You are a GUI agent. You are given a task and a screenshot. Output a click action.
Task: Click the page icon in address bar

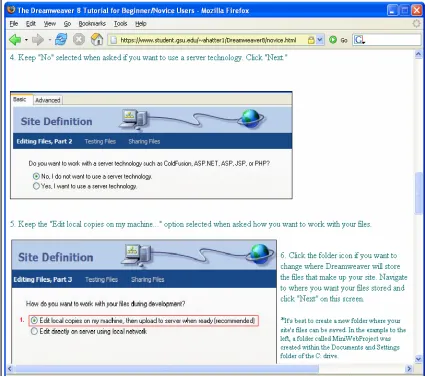pyautogui.click(x=113, y=40)
